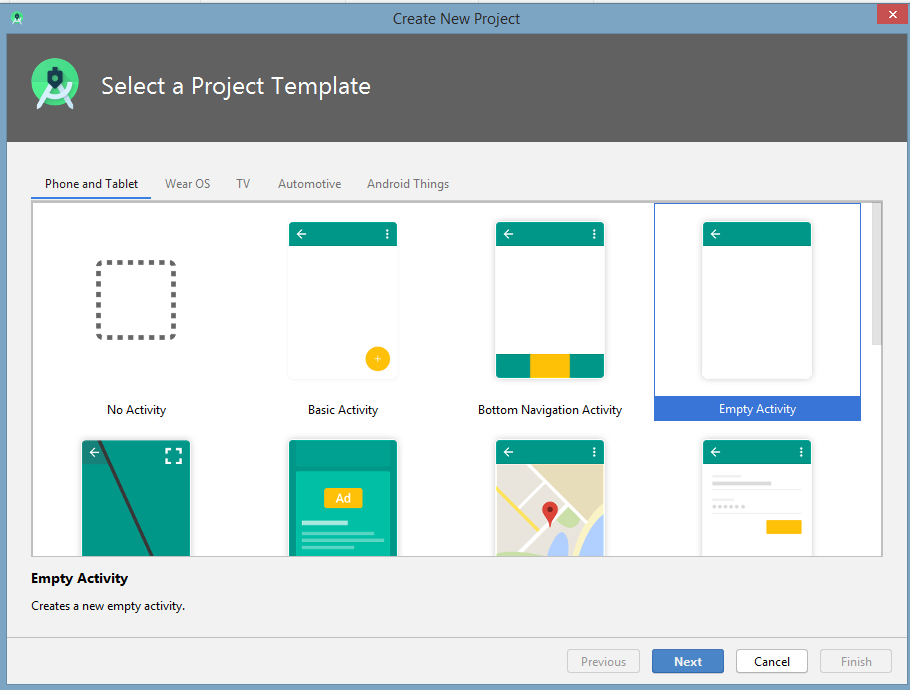
Task: Click the back arrow on Empty Activity preview
Action: [714, 233]
